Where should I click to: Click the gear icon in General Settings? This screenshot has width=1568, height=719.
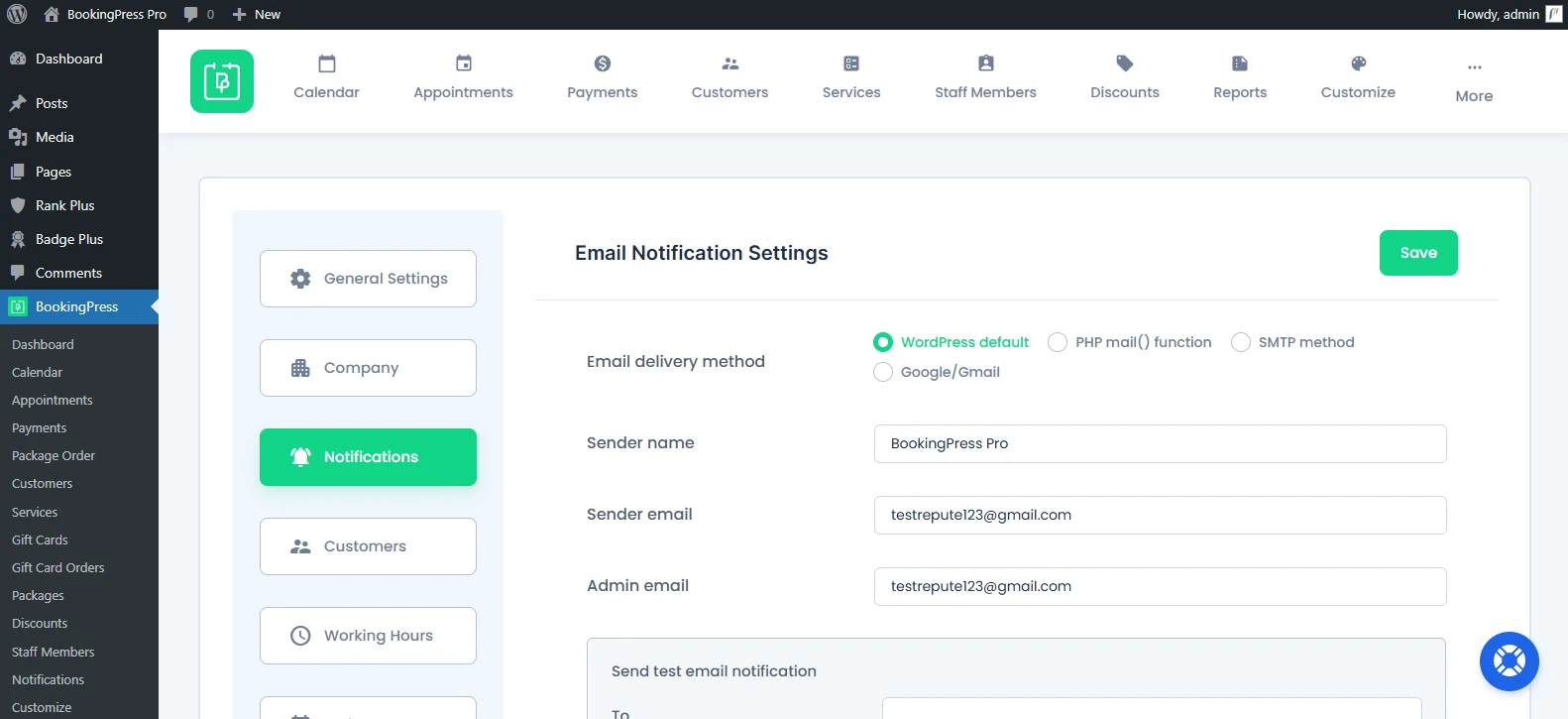[x=300, y=279]
